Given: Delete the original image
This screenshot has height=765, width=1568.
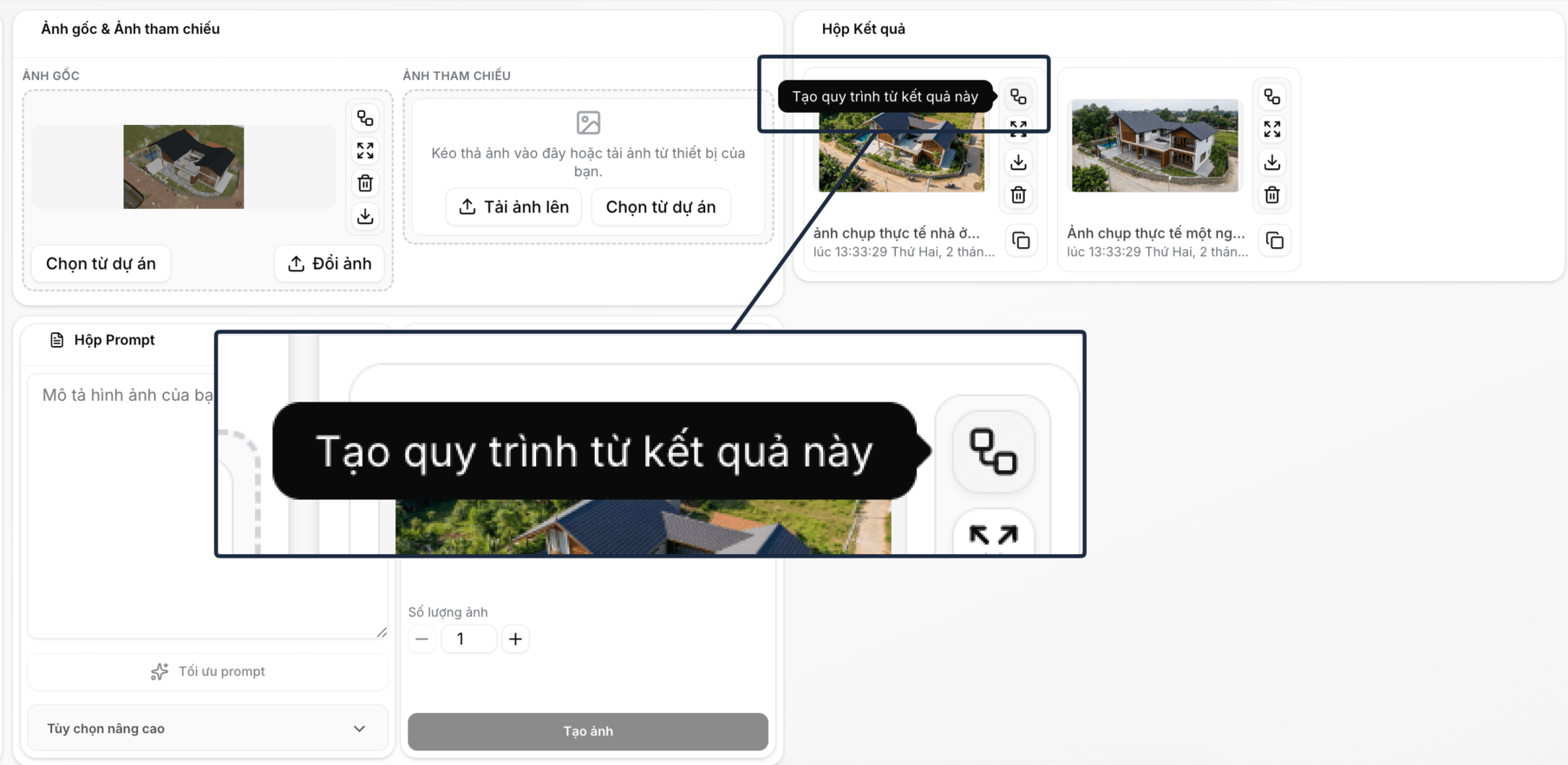Looking at the screenshot, I should pyautogui.click(x=365, y=183).
